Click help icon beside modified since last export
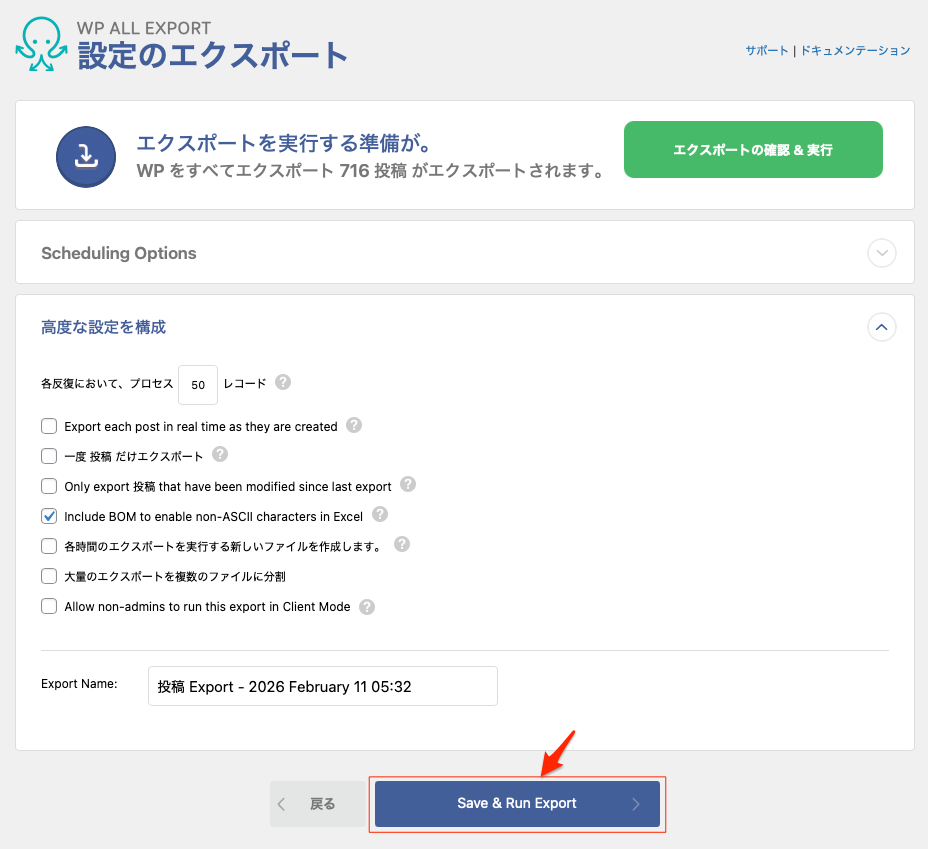The image size is (928, 849). [x=407, y=485]
